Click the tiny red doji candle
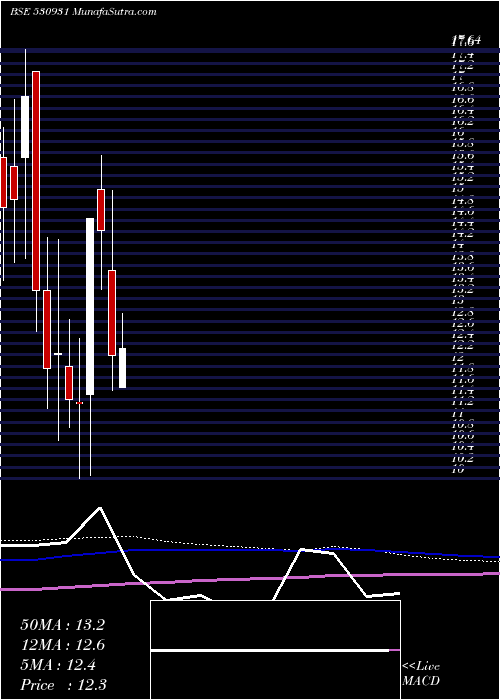 coord(79,403)
